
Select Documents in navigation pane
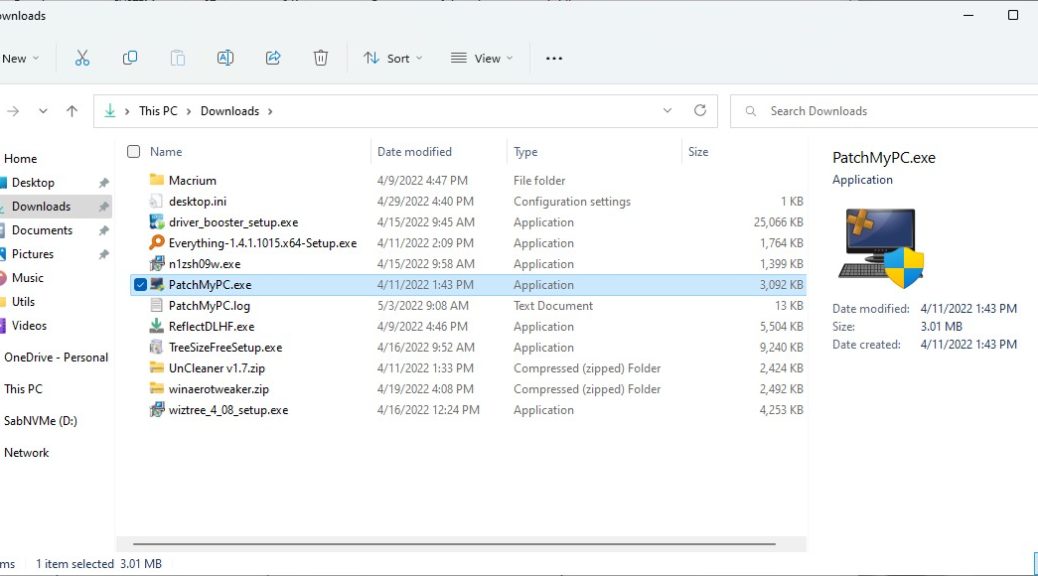tap(42, 230)
